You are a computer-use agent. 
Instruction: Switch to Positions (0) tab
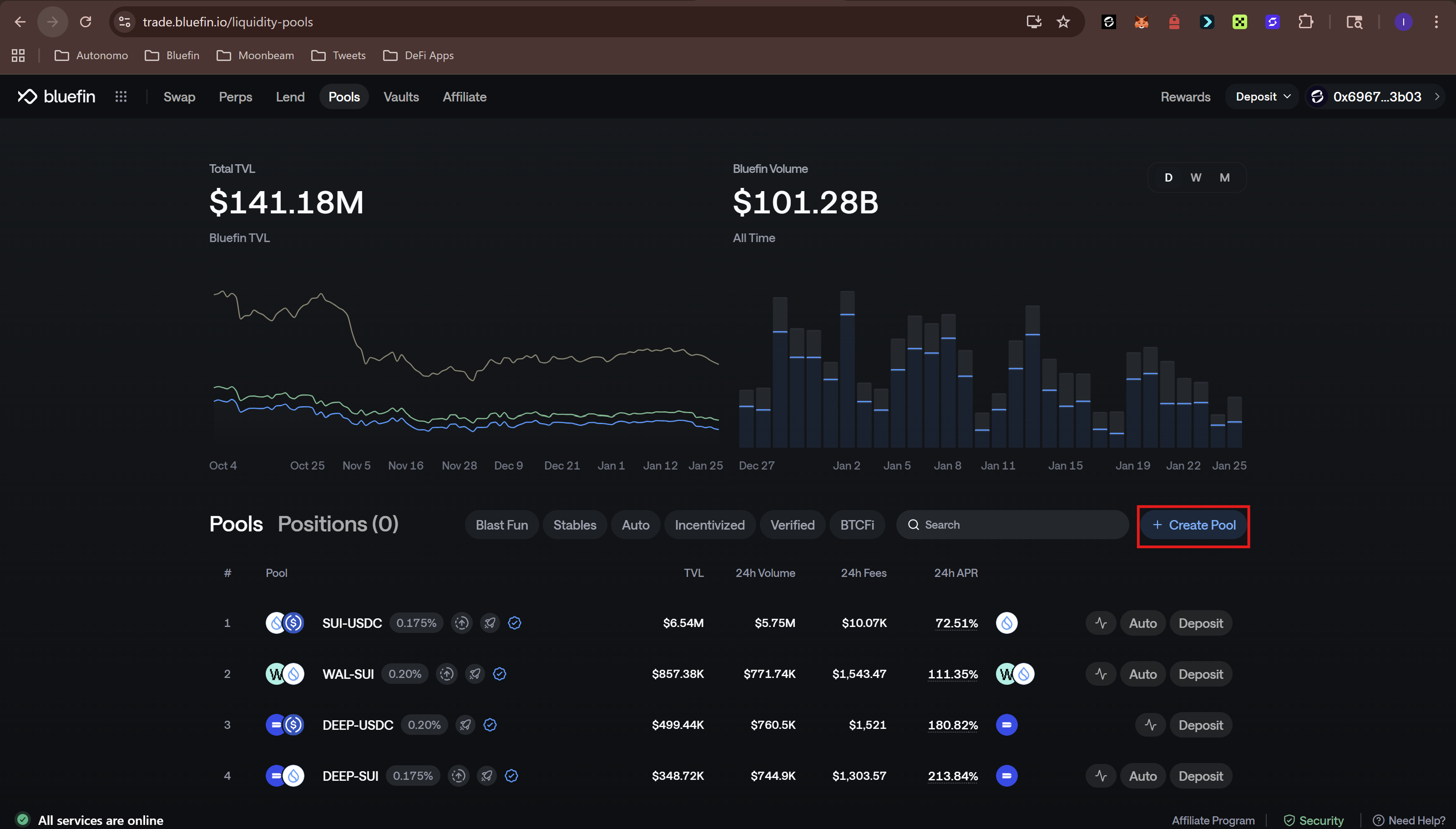pyautogui.click(x=338, y=524)
